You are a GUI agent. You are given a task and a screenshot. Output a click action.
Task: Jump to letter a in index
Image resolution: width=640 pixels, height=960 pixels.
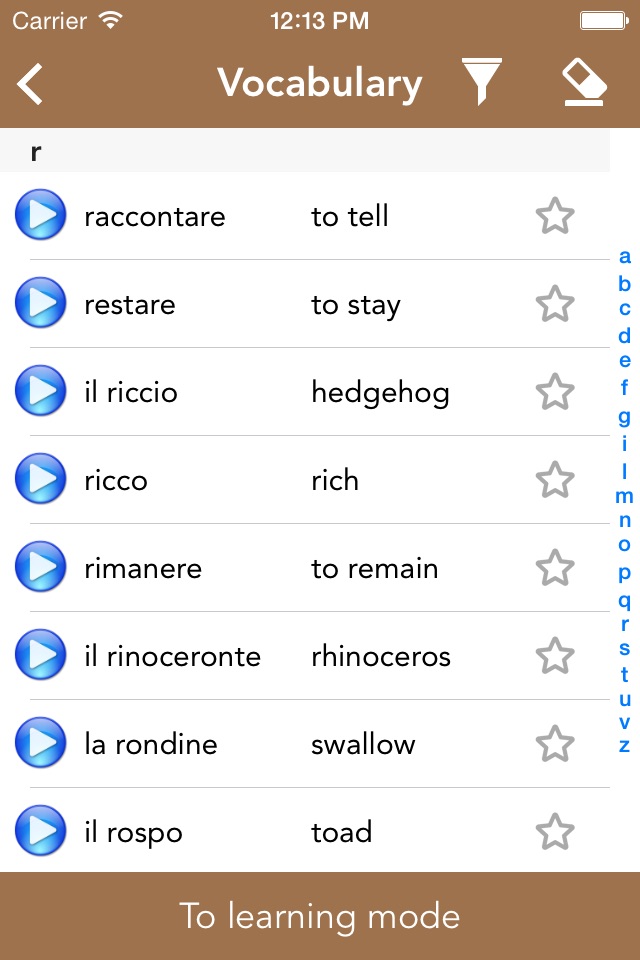(x=625, y=257)
